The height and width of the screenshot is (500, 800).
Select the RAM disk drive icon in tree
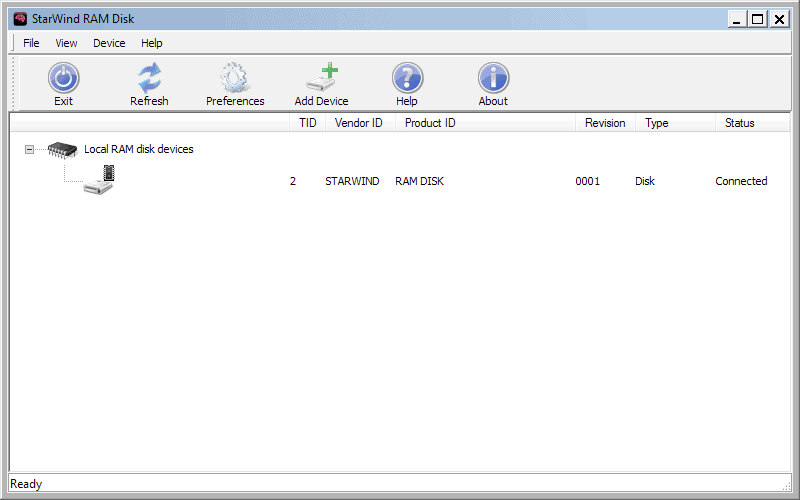pos(99,180)
